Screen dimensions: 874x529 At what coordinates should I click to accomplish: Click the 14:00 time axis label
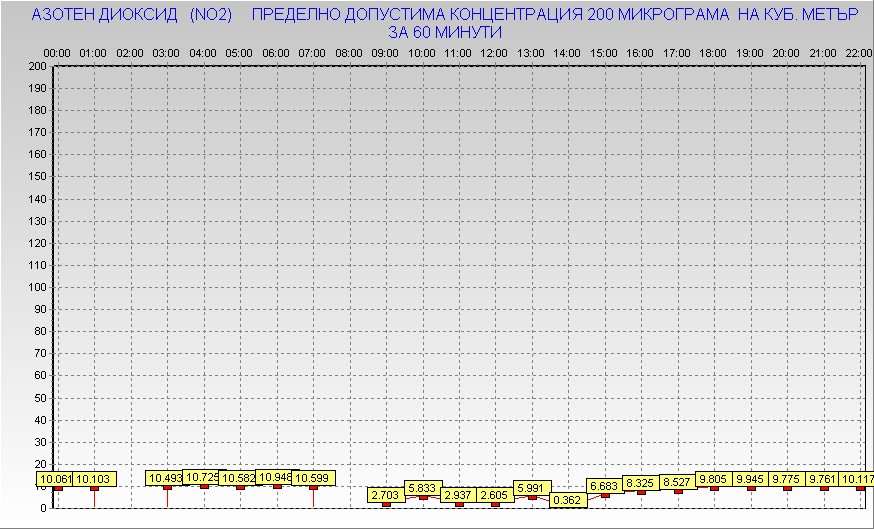click(x=567, y=52)
